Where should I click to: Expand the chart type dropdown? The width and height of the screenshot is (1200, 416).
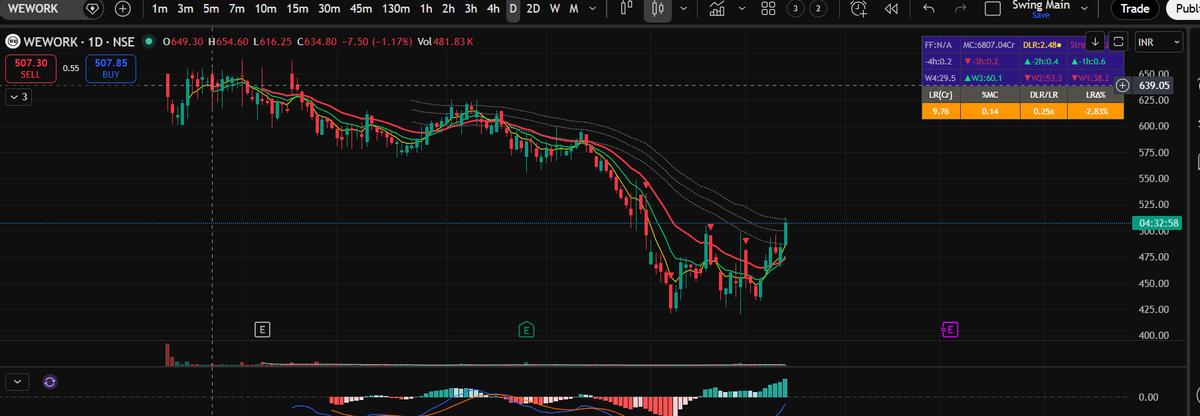tap(682, 9)
